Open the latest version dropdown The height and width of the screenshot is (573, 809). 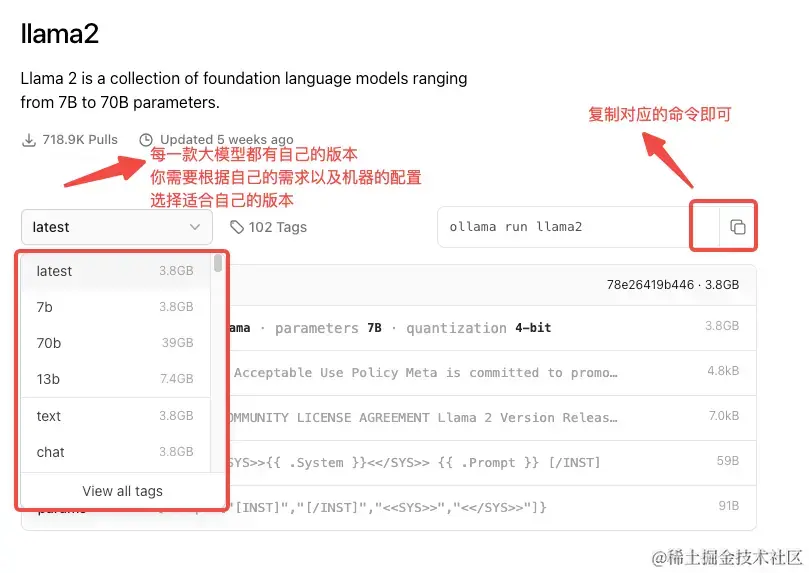pos(117,227)
